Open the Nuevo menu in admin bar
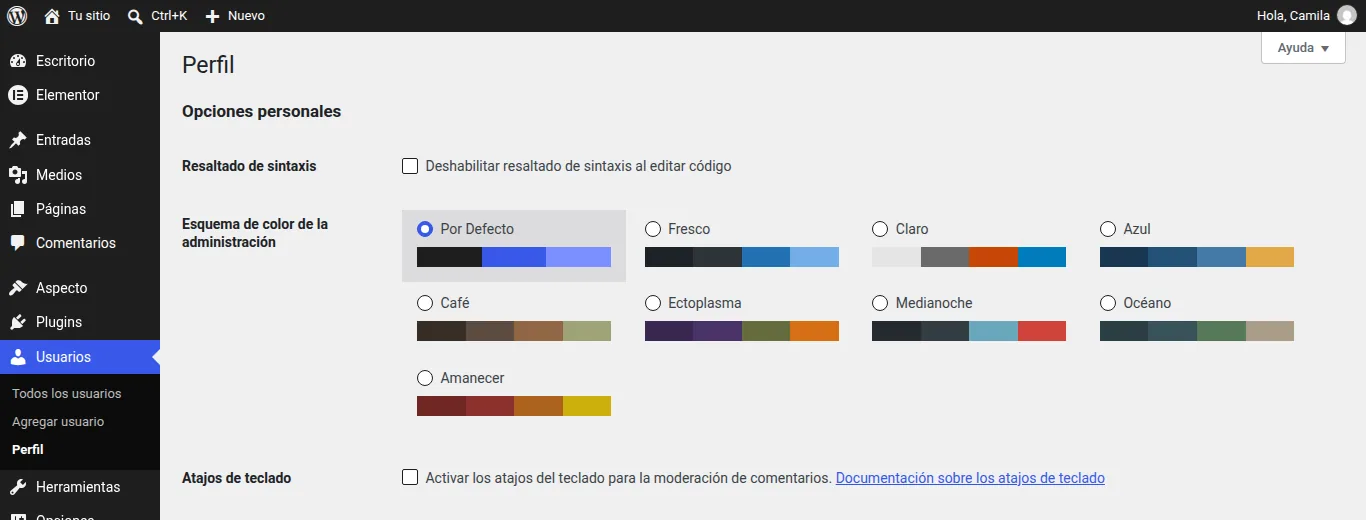 [x=235, y=16]
